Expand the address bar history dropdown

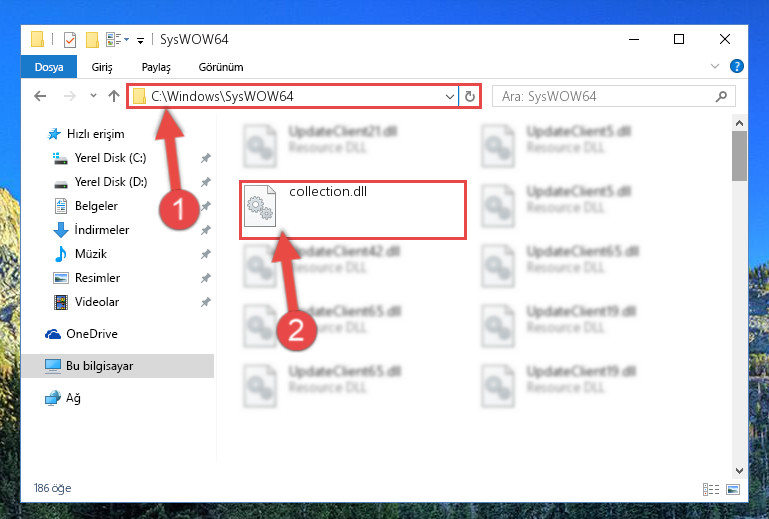coord(449,97)
